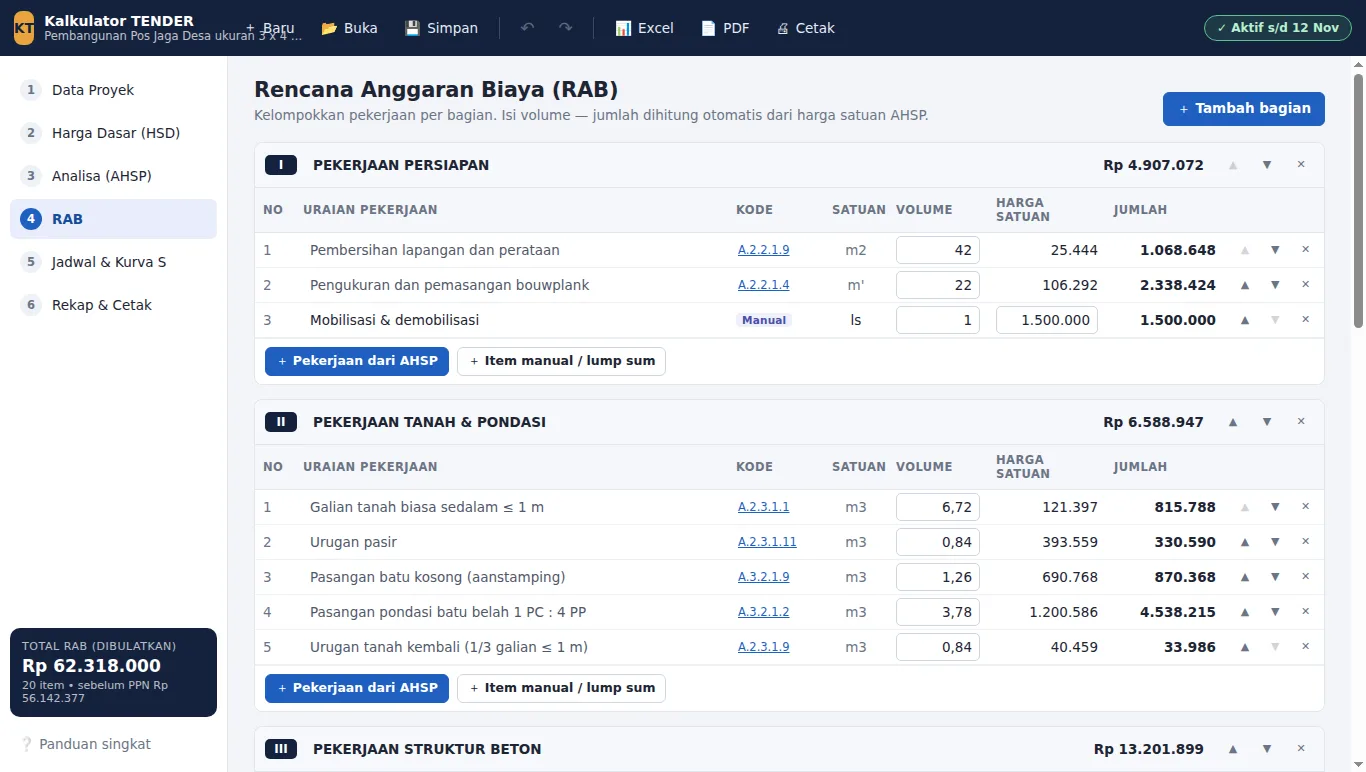
Task: Open the Panduan singkat guide
Action: tap(86, 744)
